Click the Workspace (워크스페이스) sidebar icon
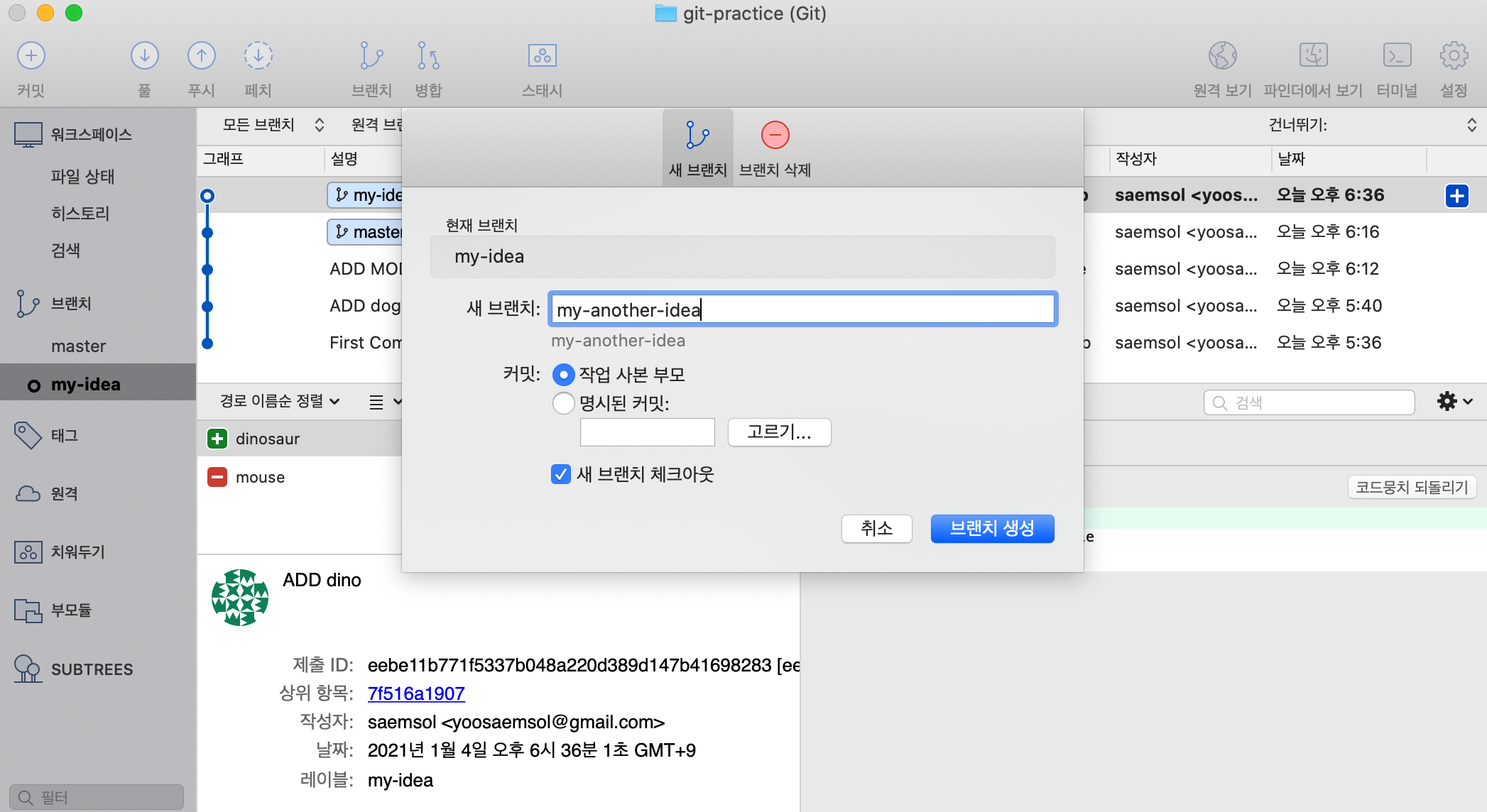 coord(28,134)
